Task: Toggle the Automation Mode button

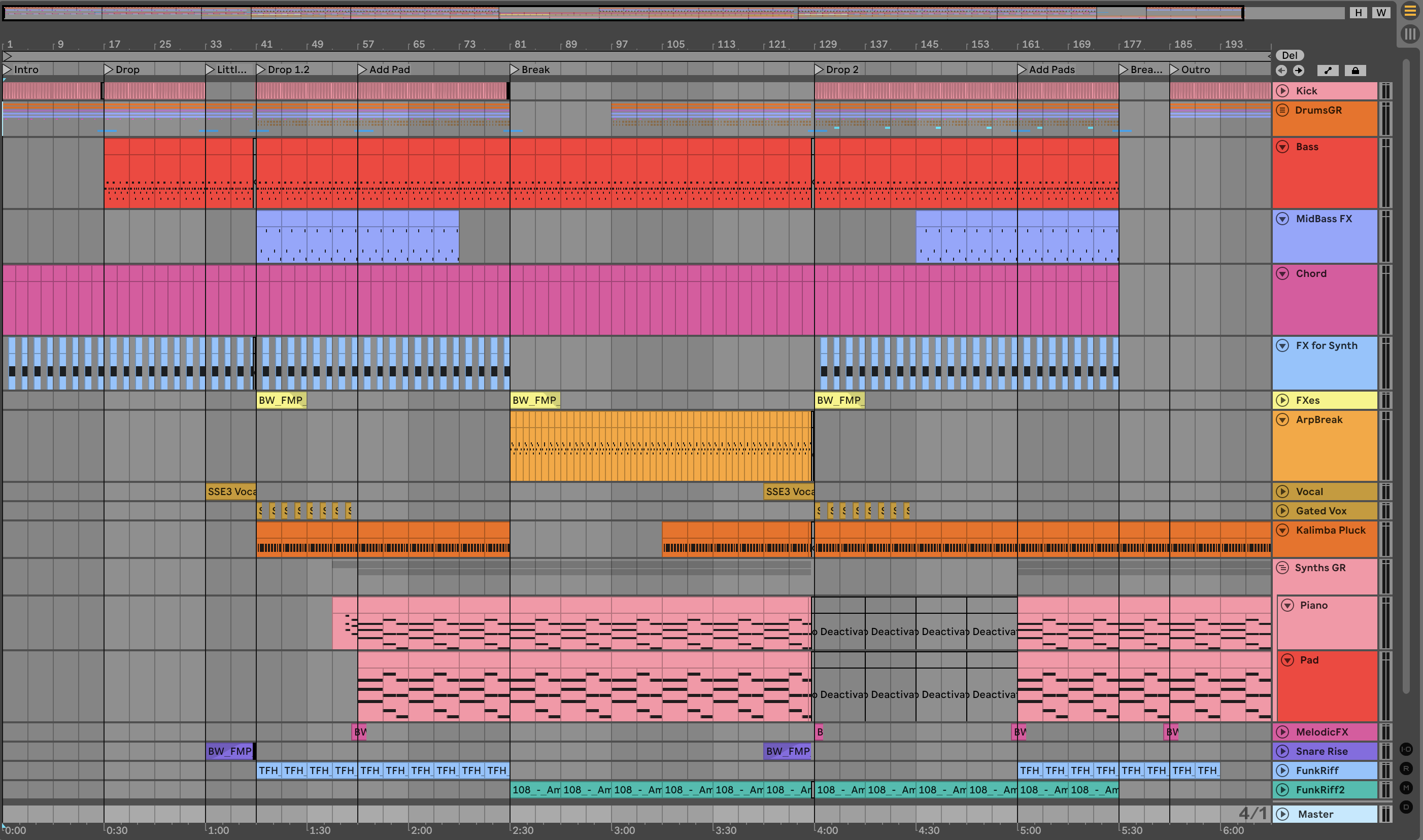Action: pyautogui.click(x=1328, y=70)
